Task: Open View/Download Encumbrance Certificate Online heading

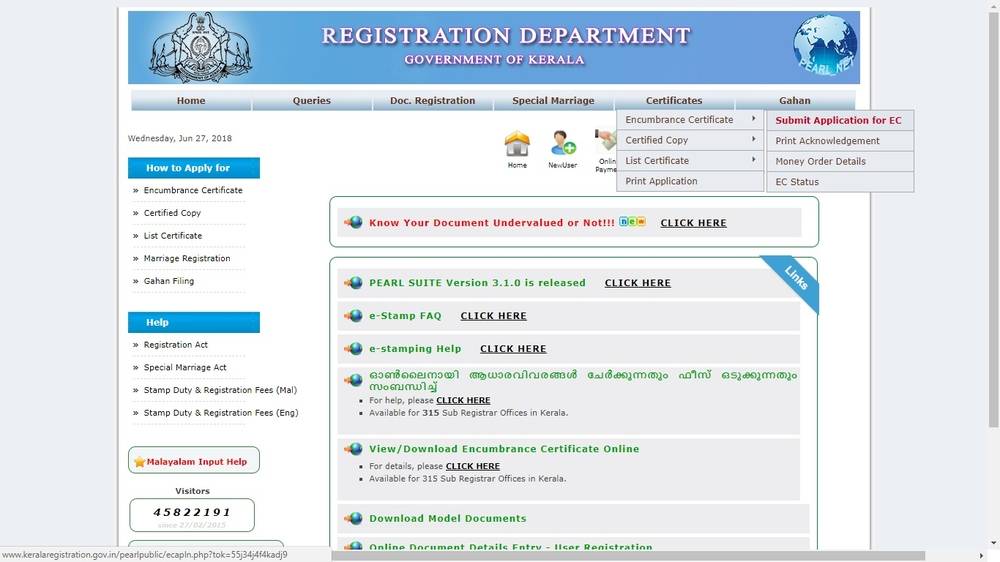Action: pyautogui.click(x=504, y=449)
